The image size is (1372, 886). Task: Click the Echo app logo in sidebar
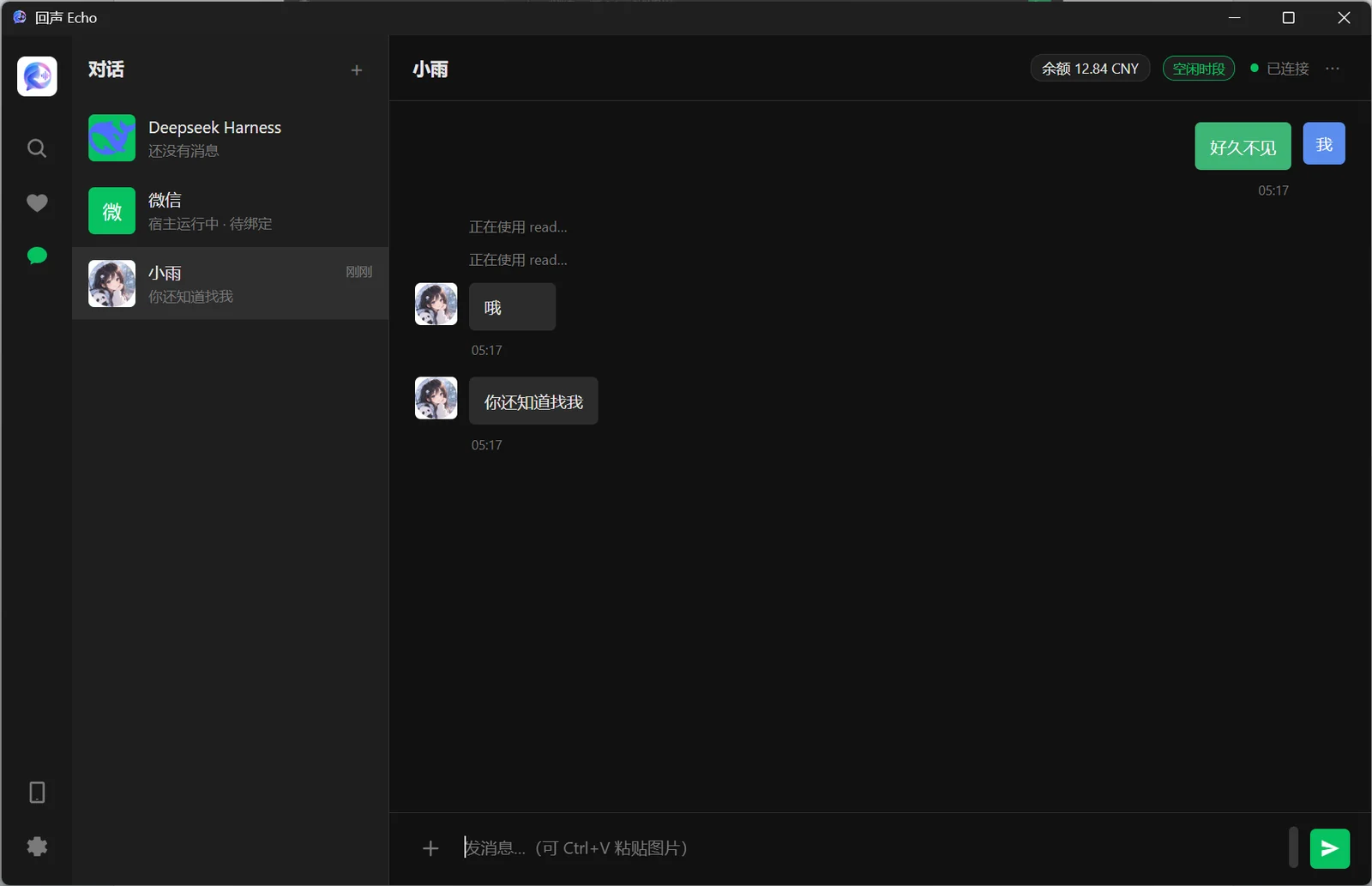[x=37, y=76]
